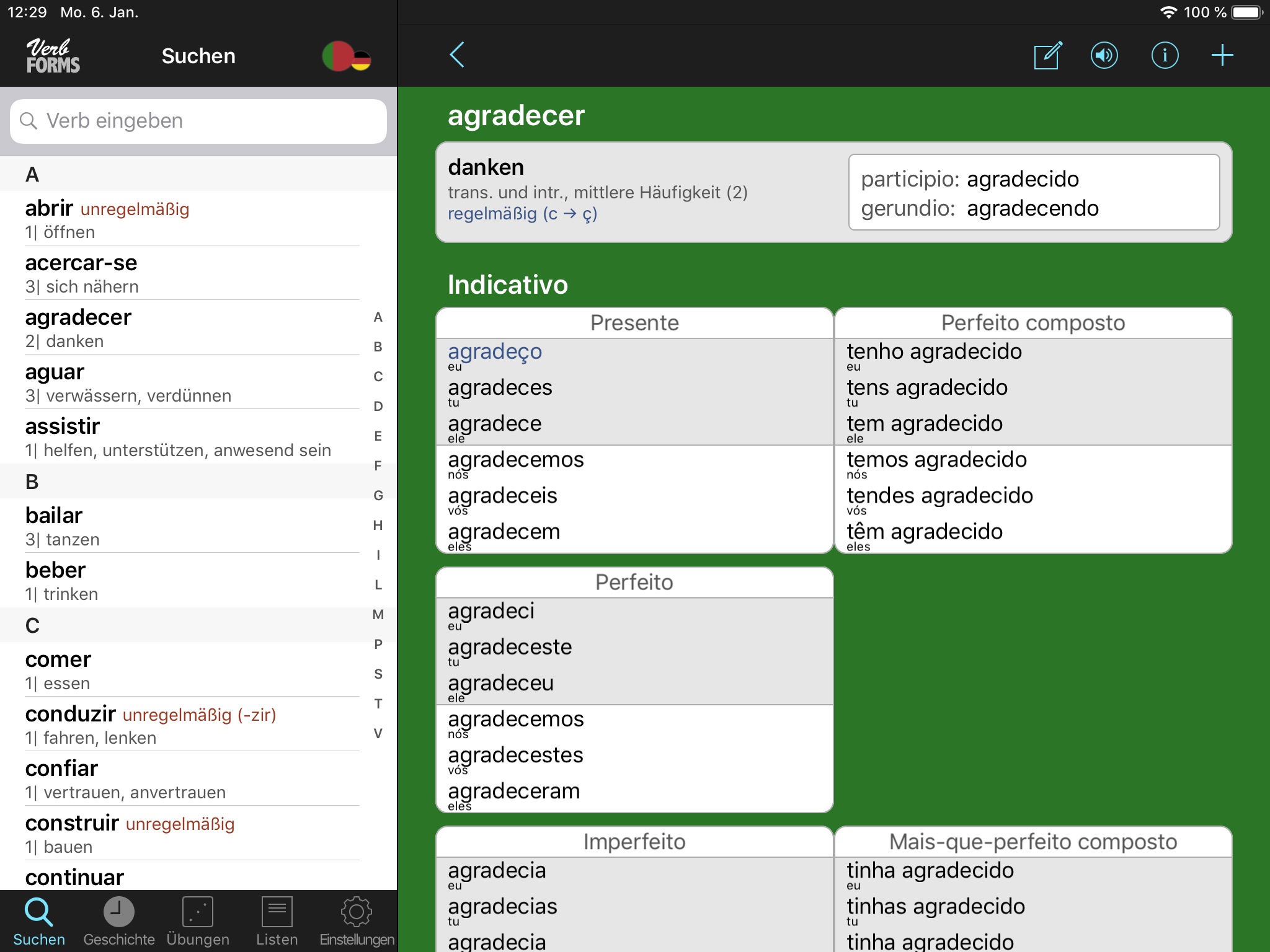Select the verb abrir
Viewport: 1270px width, 952px height.
point(192,219)
